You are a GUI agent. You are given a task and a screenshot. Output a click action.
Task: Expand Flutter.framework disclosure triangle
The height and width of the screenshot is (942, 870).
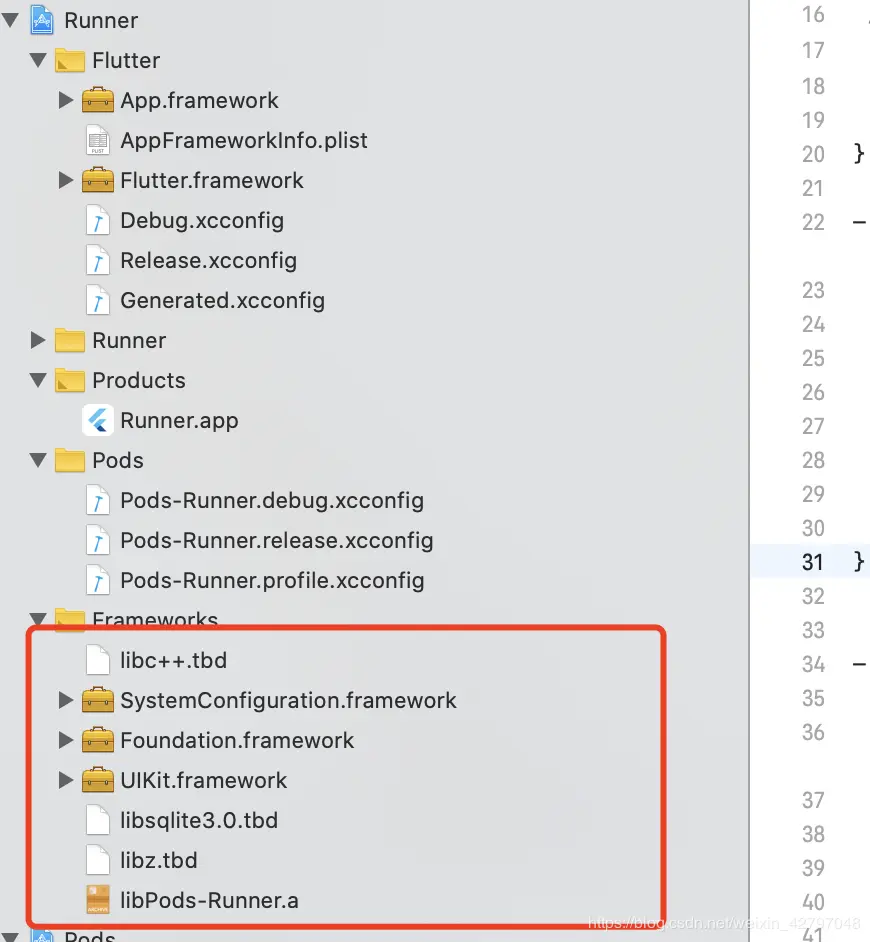click(65, 180)
